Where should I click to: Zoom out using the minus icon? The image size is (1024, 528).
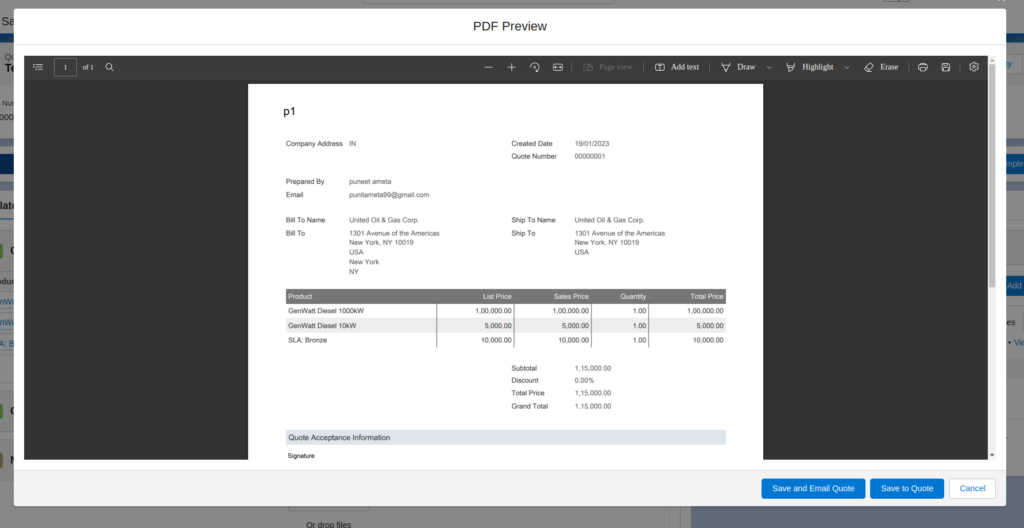[x=489, y=67]
